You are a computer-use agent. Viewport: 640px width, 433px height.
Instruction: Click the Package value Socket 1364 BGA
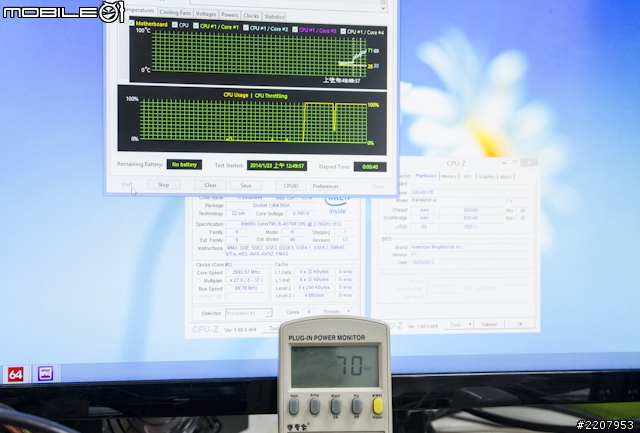click(270, 205)
